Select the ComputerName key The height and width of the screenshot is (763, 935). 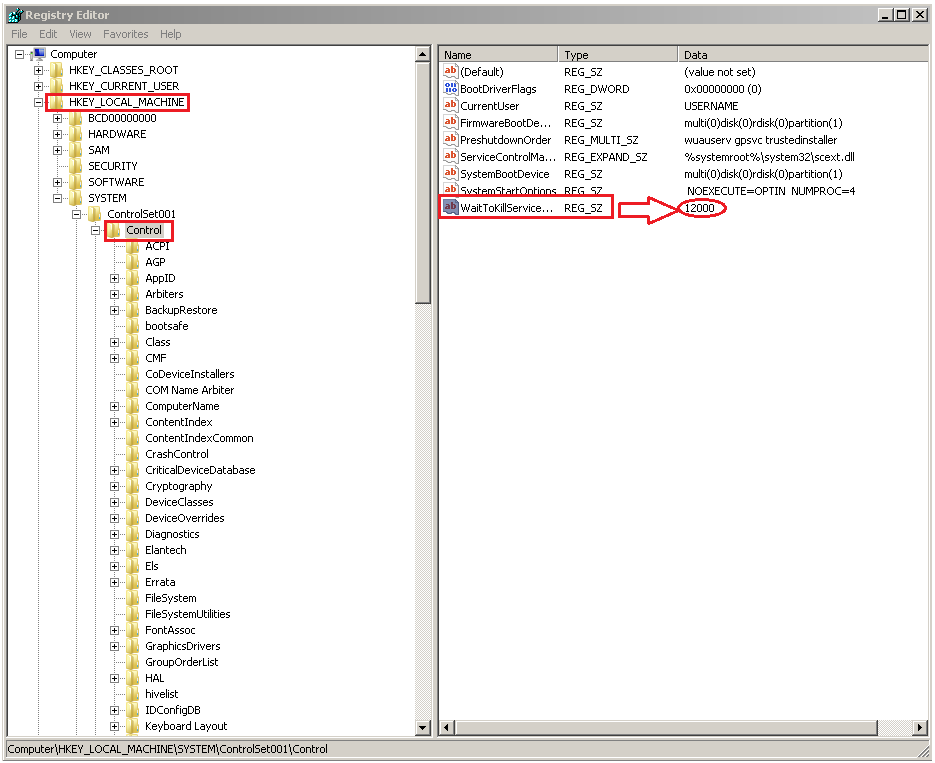click(x=182, y=406)
